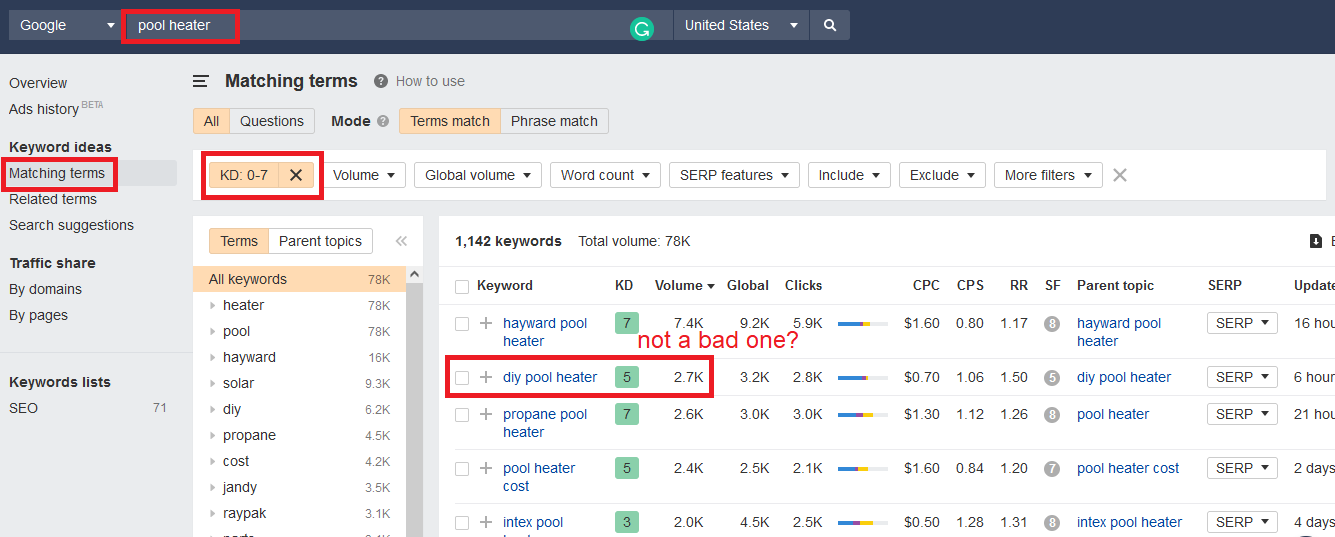
Task: Open the More filters dropdown
Action: point(1048,175)
